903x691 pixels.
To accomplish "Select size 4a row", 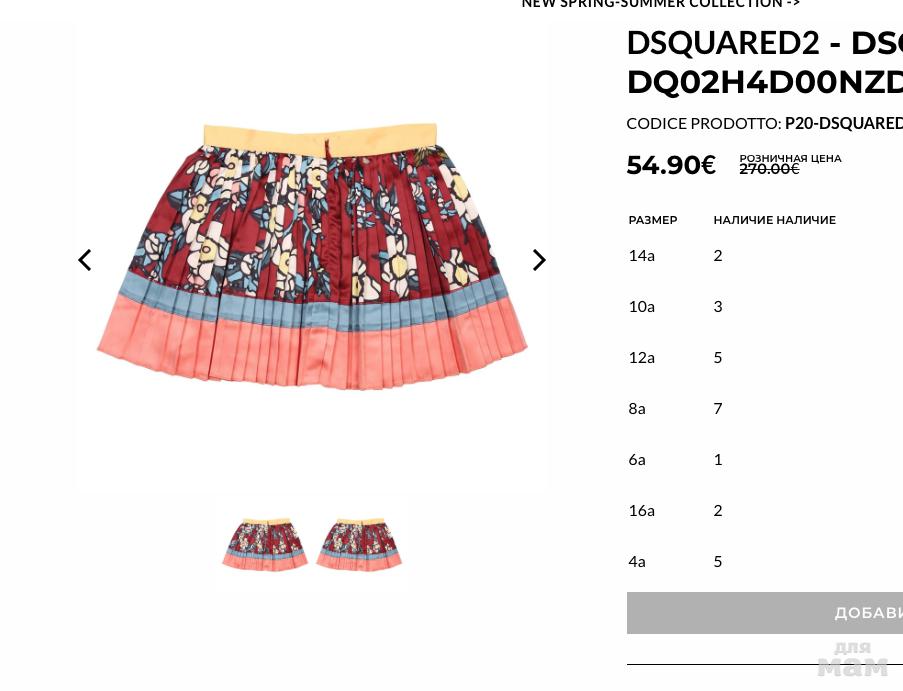I will (765, 561).
